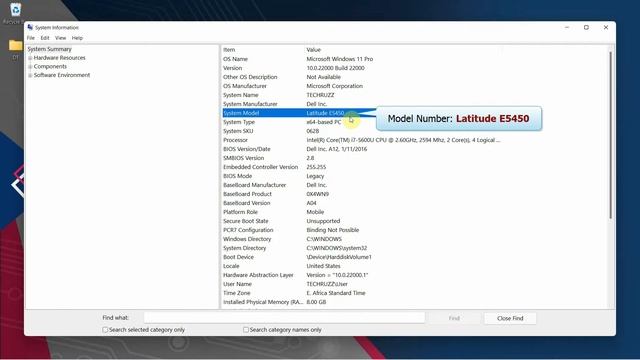Select the System Type row
640x360 pixels.
(x=414, y=122)
